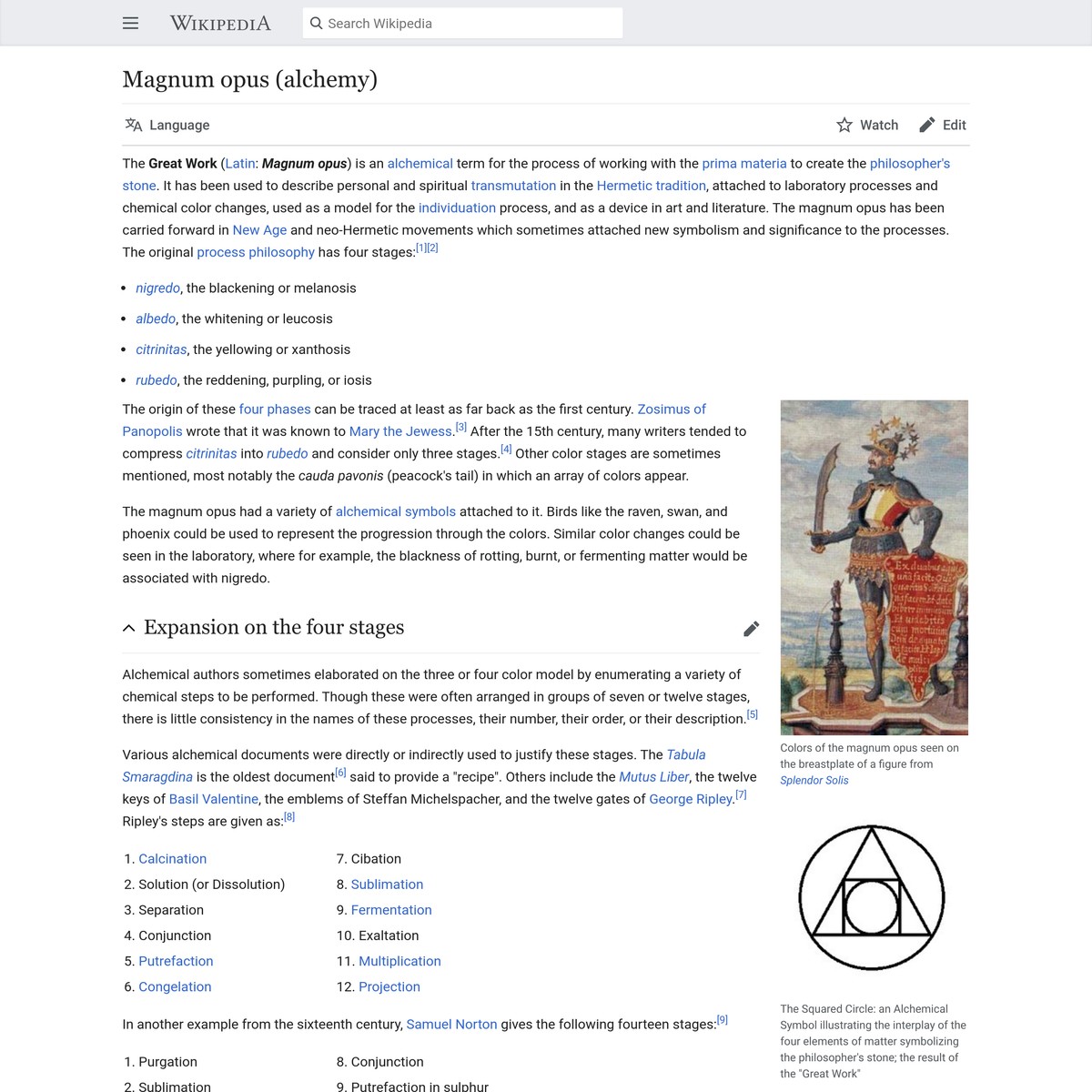Click the star icon next to Watch

844,125
